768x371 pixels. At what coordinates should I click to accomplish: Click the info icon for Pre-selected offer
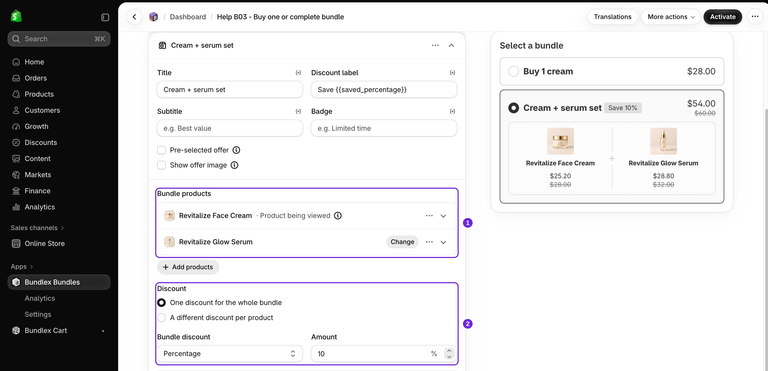(236, 150)
